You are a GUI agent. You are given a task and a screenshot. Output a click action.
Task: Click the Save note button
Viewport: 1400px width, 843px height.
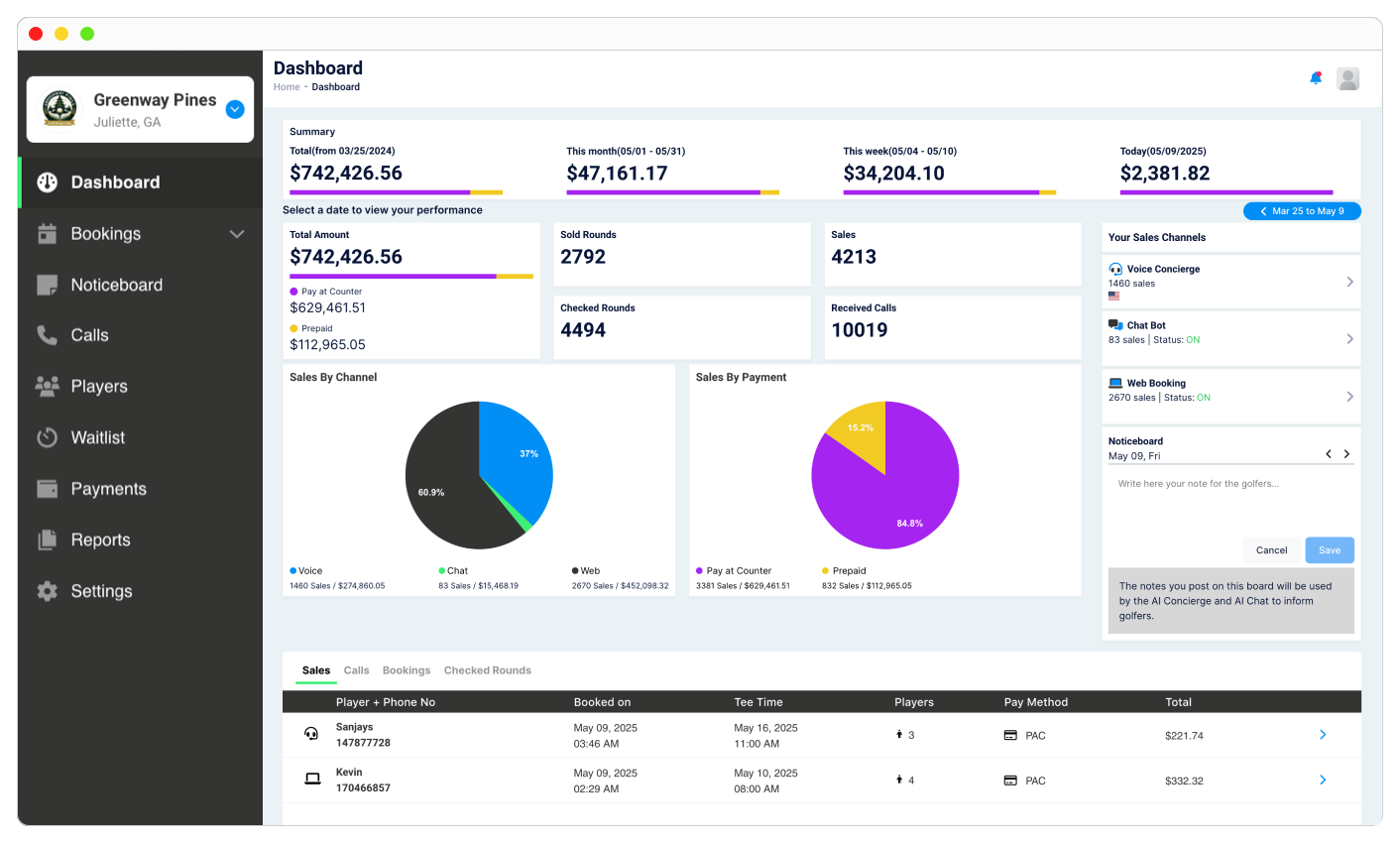coord(1329,550)
